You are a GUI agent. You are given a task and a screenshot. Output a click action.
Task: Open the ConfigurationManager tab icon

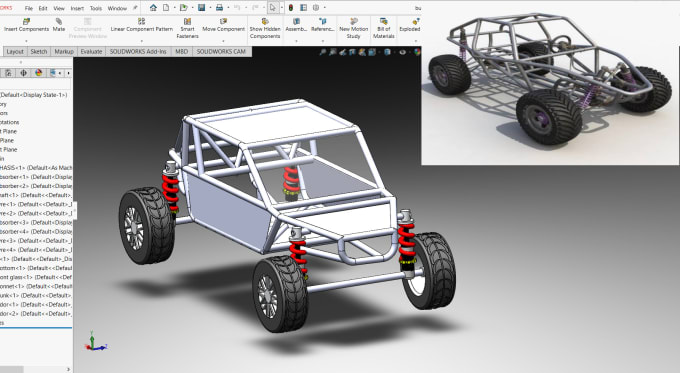[8, 73]
